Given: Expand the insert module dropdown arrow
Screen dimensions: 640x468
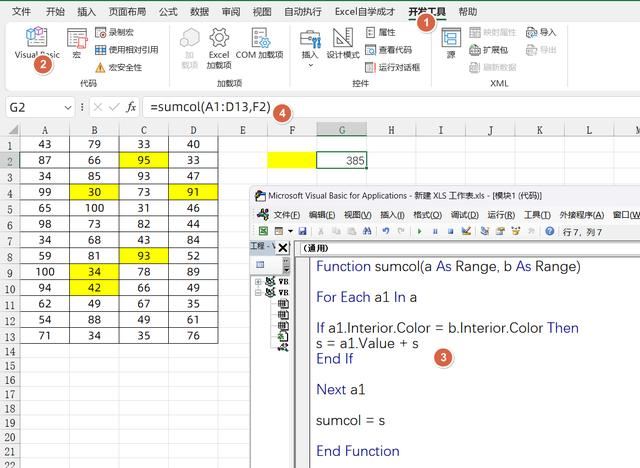Looking at the screenshot, I should [x=290, y=231].
